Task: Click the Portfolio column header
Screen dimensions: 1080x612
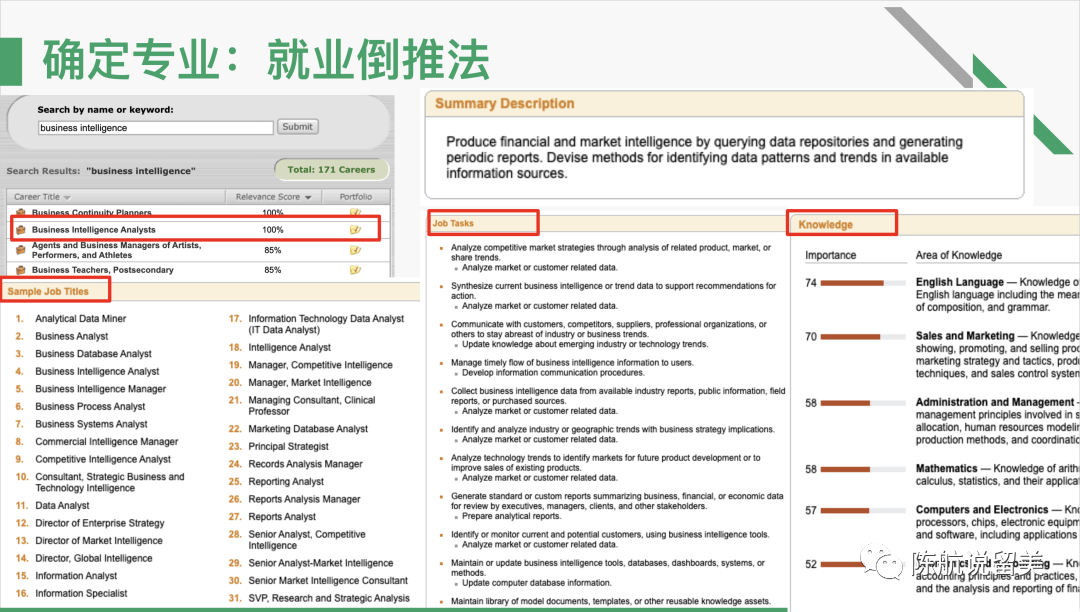Action: point(355,197)
